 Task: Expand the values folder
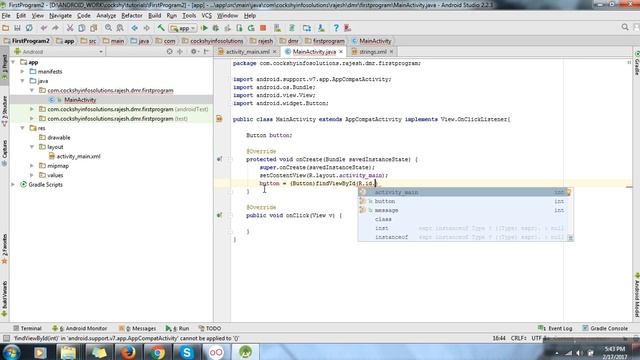pos(32,175)
